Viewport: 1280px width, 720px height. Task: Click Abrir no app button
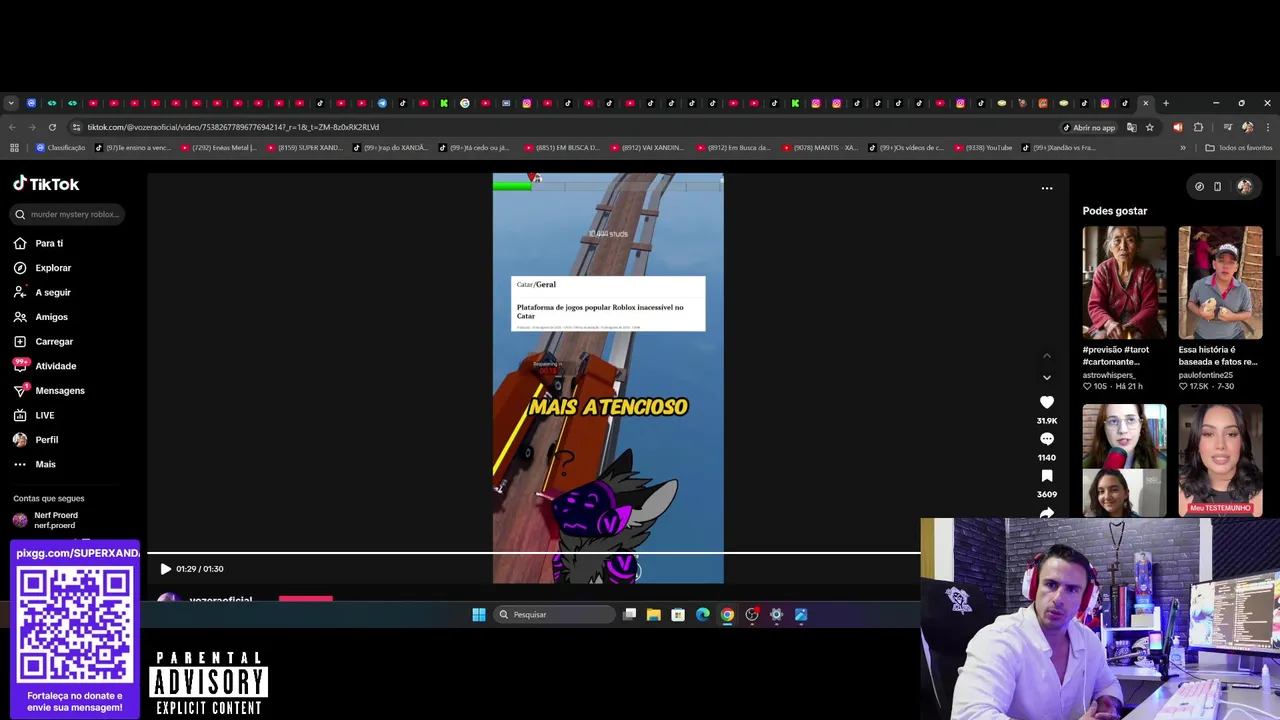click(1089, 127)
